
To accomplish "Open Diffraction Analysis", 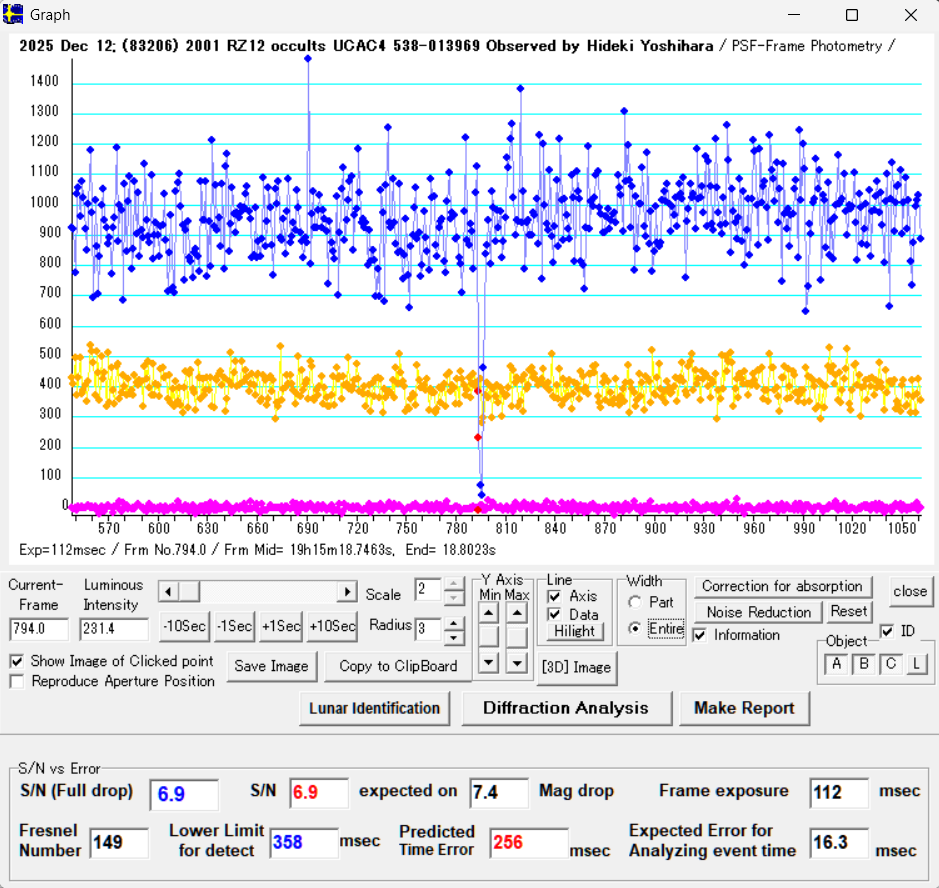I will click(x=565, y=708).
